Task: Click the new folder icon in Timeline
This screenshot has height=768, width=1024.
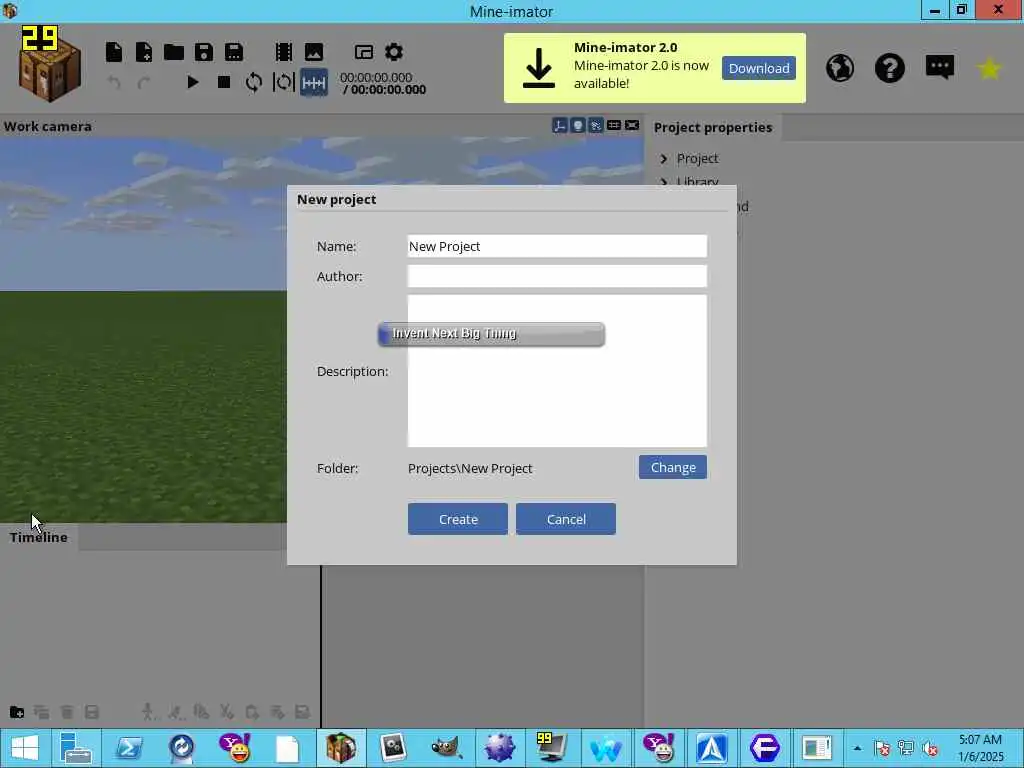Action: point(17,712)
